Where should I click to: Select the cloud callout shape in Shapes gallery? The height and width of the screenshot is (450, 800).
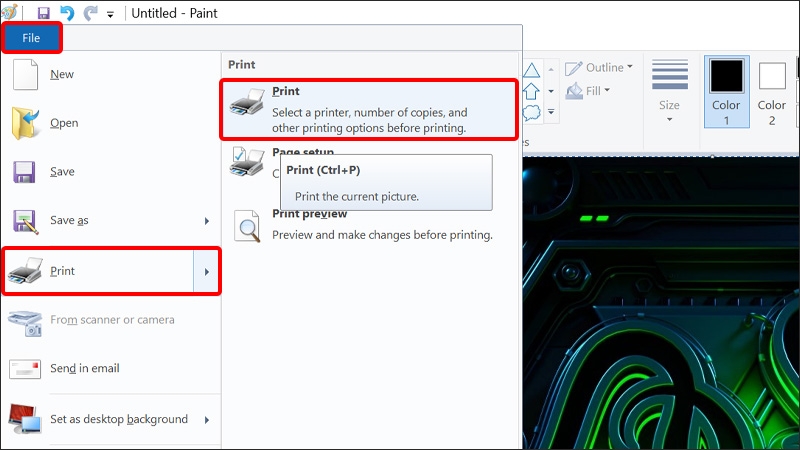[x=531, y=112]
